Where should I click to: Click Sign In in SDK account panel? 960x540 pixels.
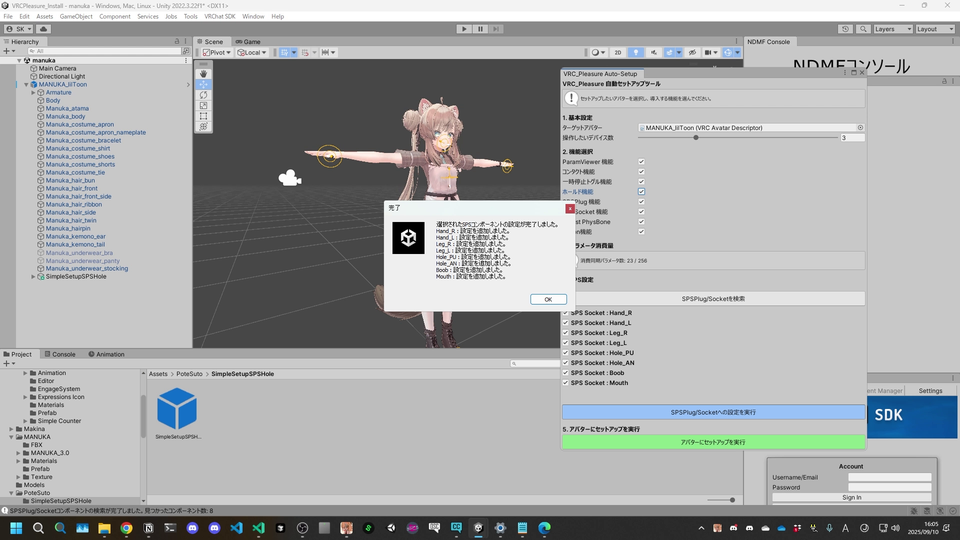pyautogui.click(x=852, y=498)
